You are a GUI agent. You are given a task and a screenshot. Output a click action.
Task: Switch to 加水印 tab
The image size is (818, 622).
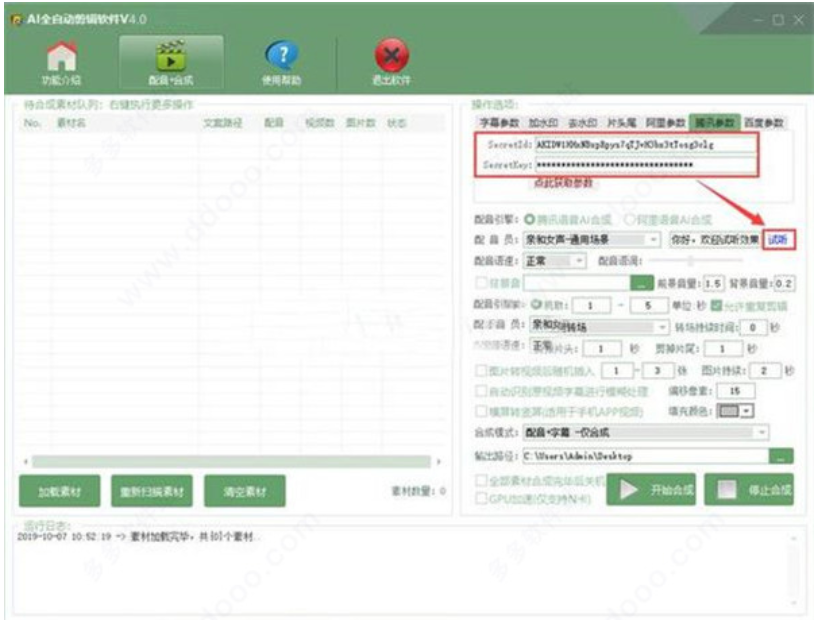pos(543,123)
